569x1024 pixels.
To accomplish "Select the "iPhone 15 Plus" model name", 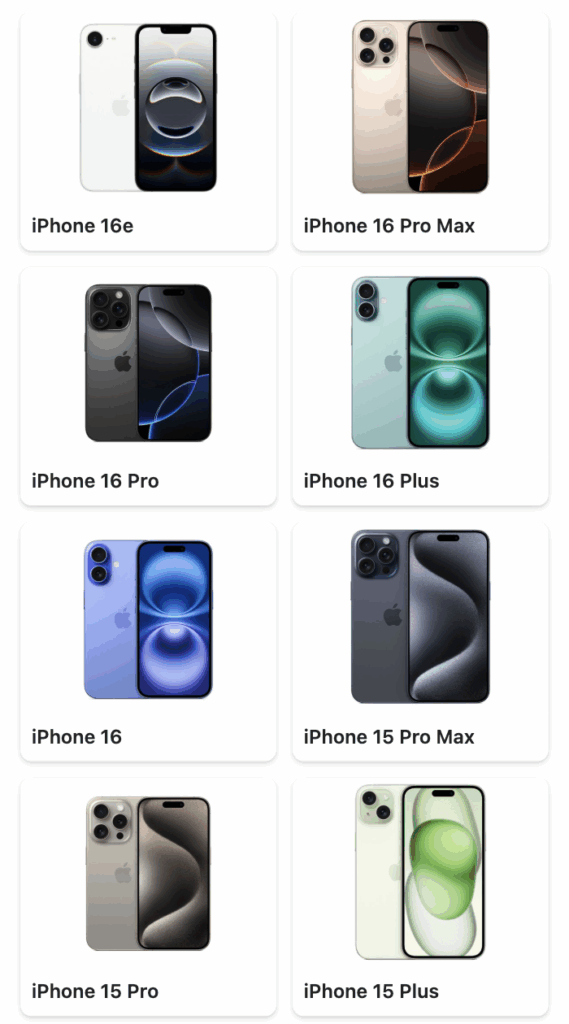I will pyautogui.click(x=372, y=991).
